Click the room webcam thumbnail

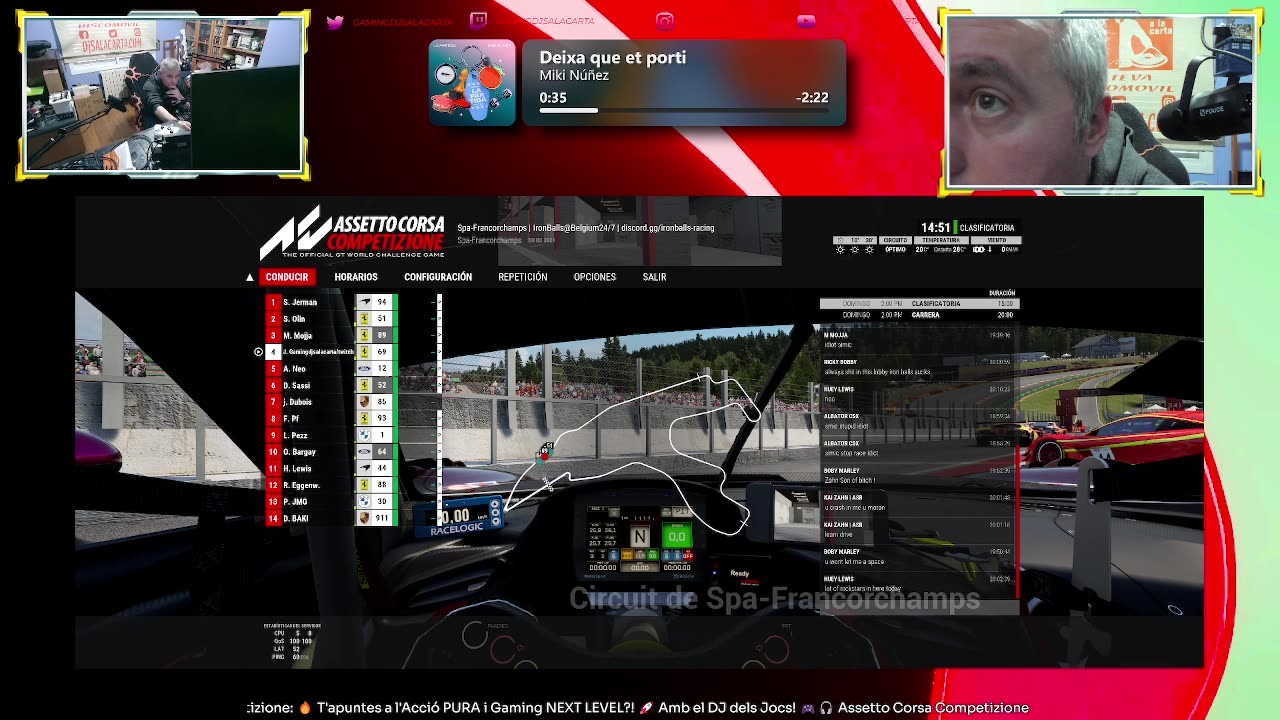click(163, 96)
